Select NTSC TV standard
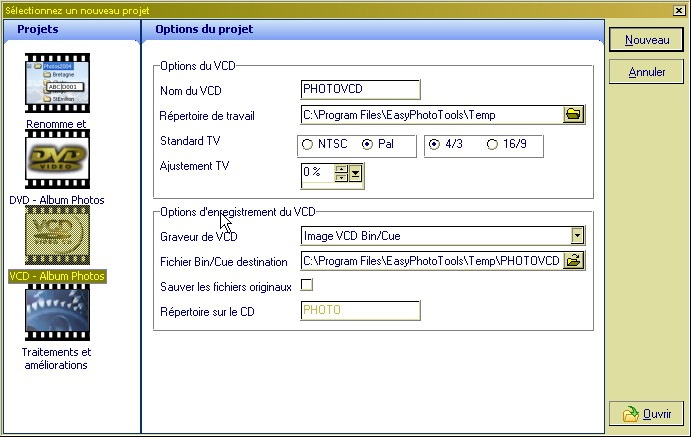Screen dimensions: 691x437 pyautogui.click(x=308, y=144)
